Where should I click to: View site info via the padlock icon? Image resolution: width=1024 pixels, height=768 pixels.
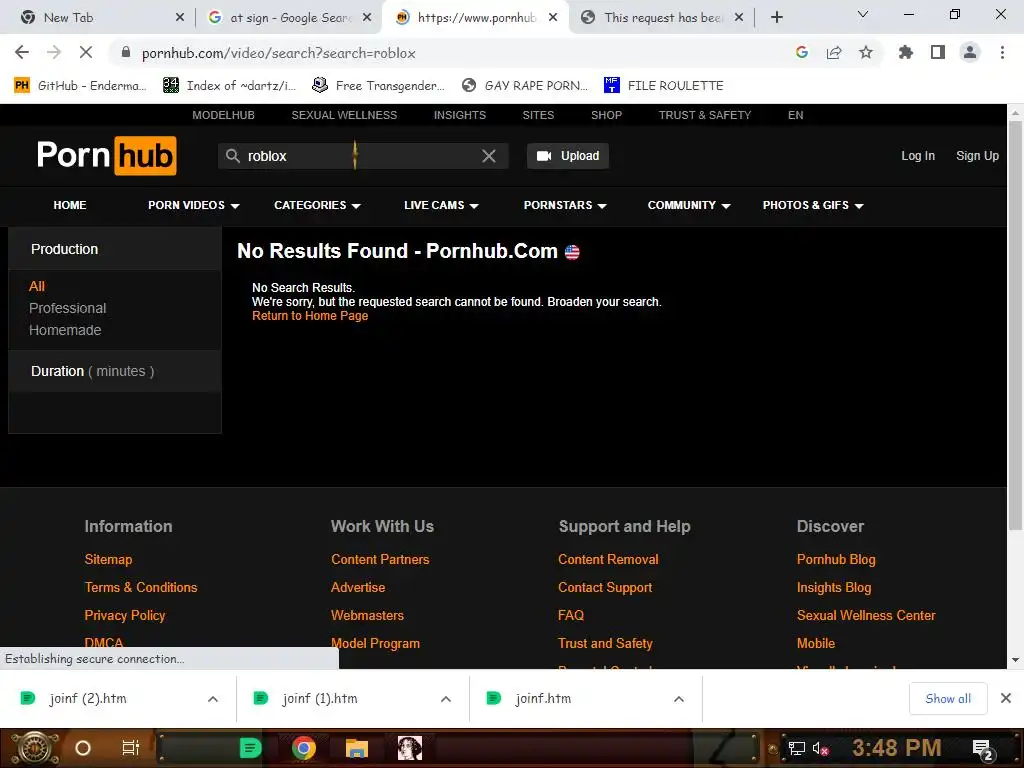tap(126, 52)
